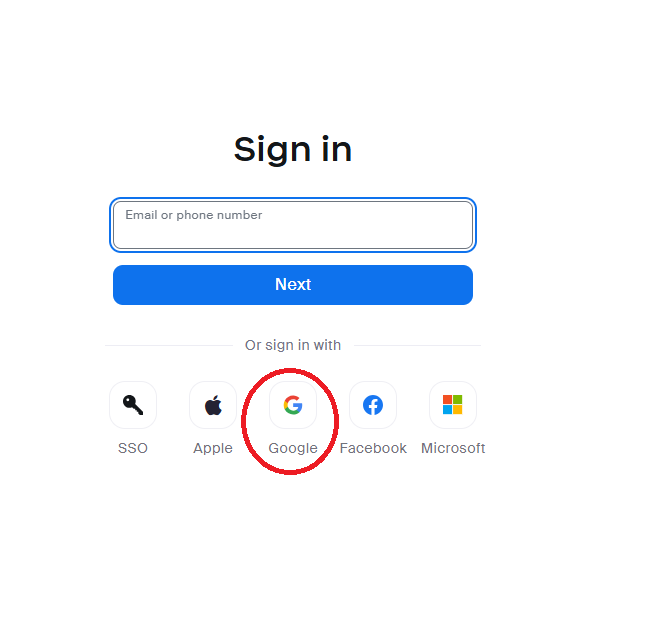
Task: Click the divider line left of 'Or sign in with'
Action: 169,346
